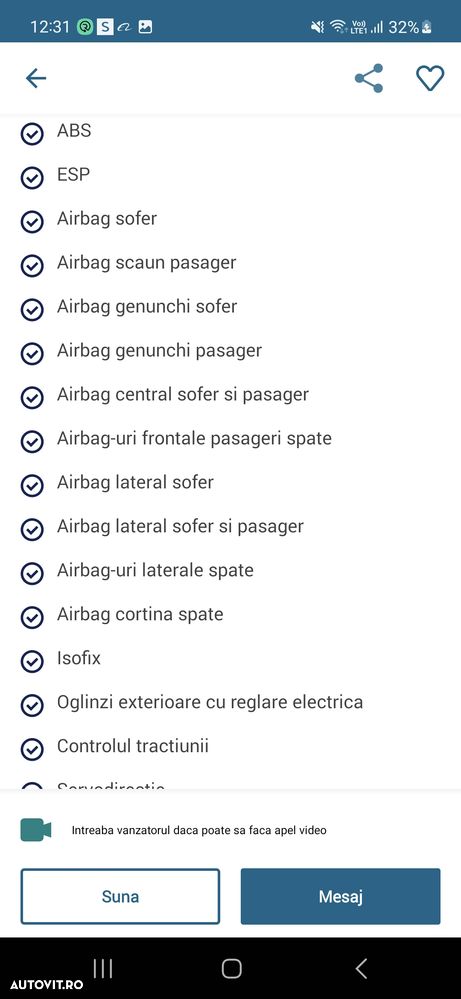Tap the Android home button
Screen dimensions: 461x999
coord(231,969)
